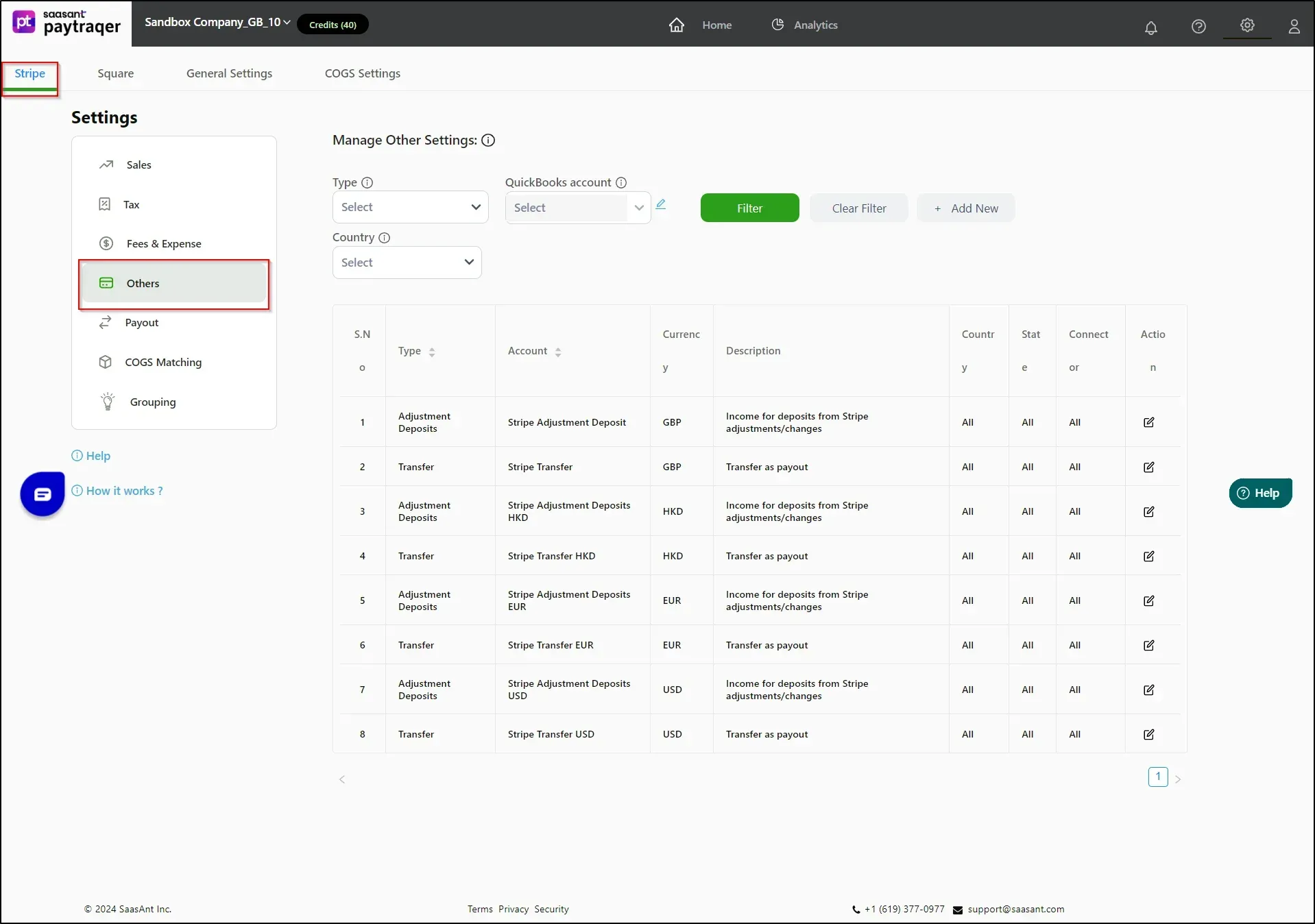
Task: Select Others in settings sidebar
Action: click(174, 283)
